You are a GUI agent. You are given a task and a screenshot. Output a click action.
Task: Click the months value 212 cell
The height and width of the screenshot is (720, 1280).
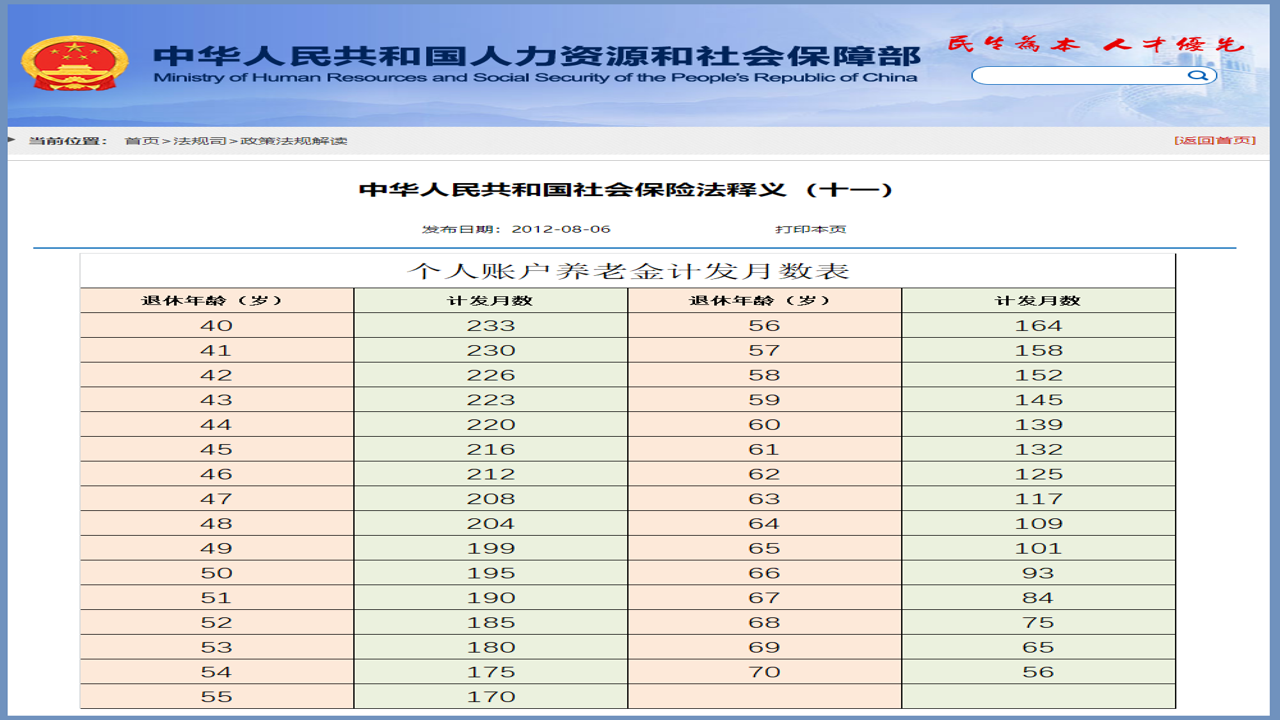point(491,474)
